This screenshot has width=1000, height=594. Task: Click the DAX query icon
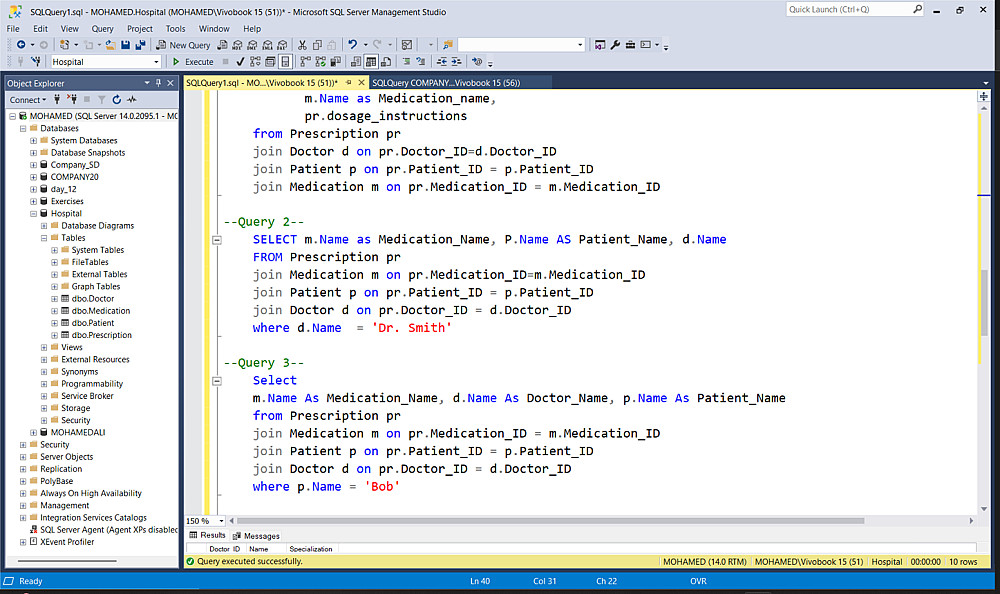click(282, 45)
